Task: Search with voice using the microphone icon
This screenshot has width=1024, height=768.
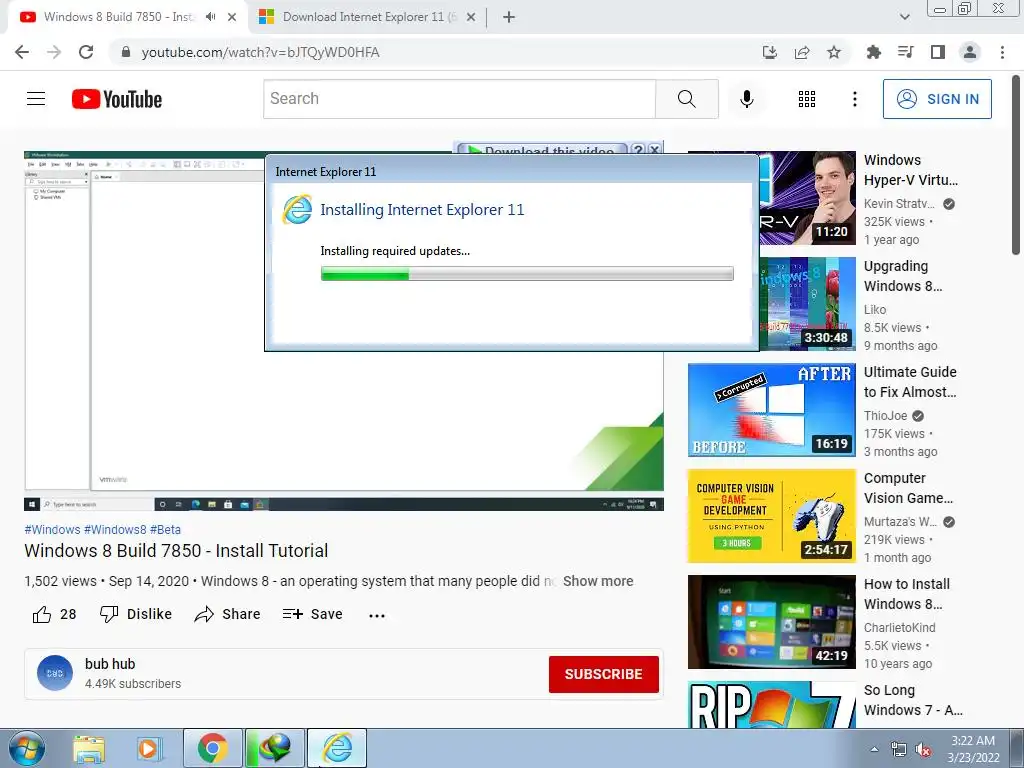Action: [746, 99]
